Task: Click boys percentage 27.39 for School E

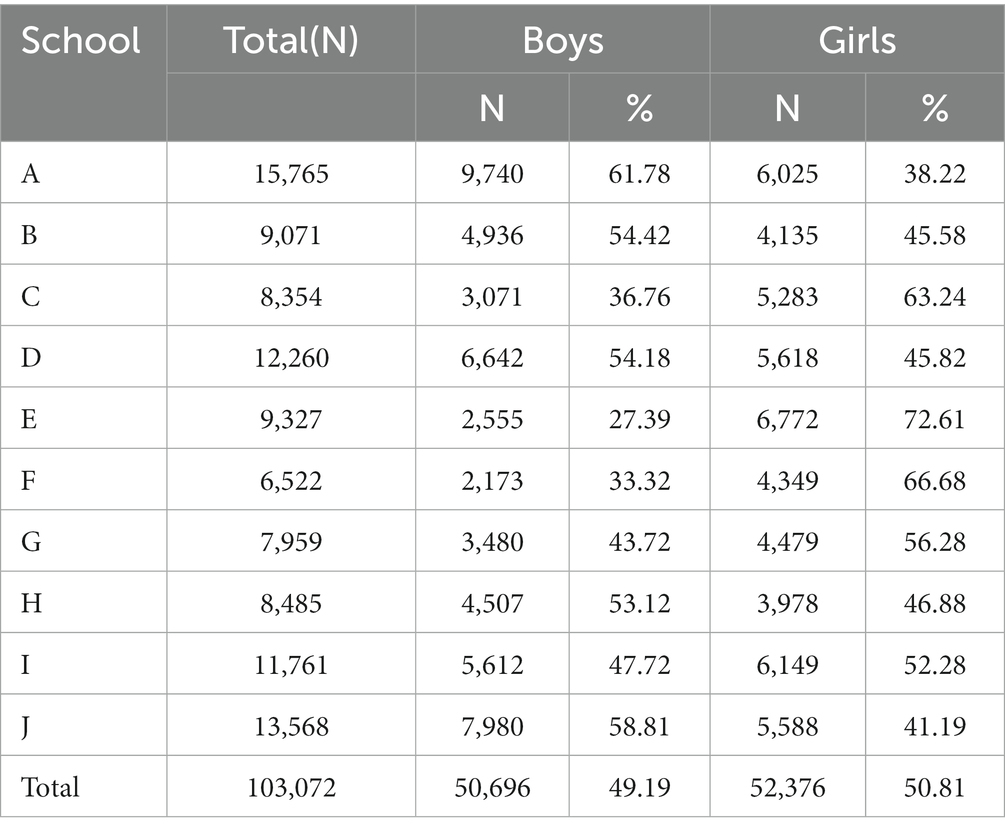Action: (640, 419)
